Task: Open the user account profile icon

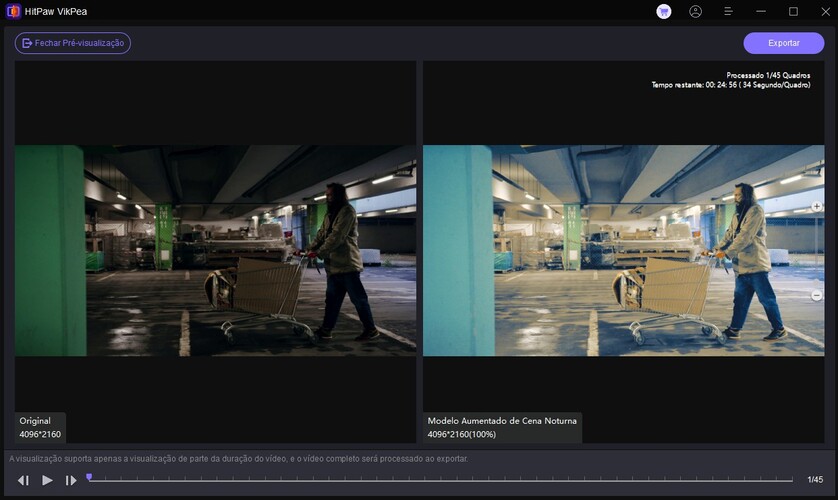Action: (x=696, y=12)
